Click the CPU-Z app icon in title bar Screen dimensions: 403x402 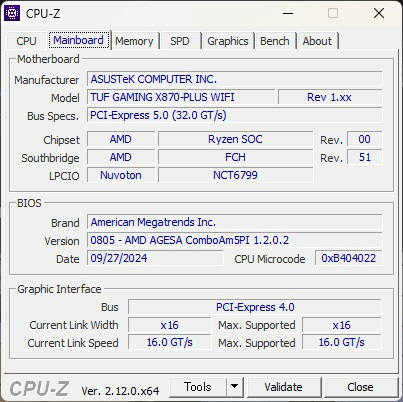tap(12, 13)
